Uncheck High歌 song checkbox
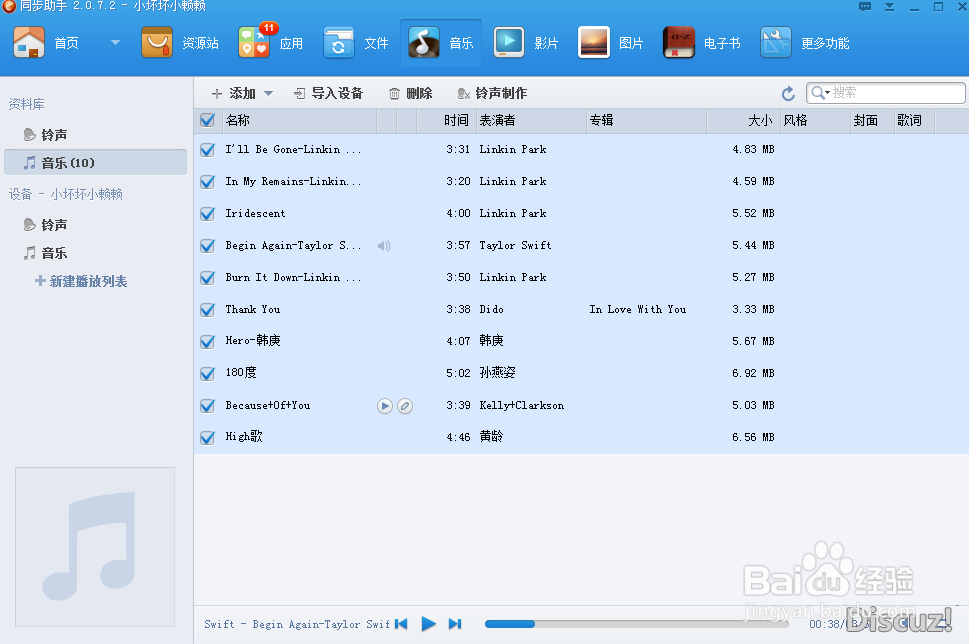Screen dimensions: 969x644 208,438
